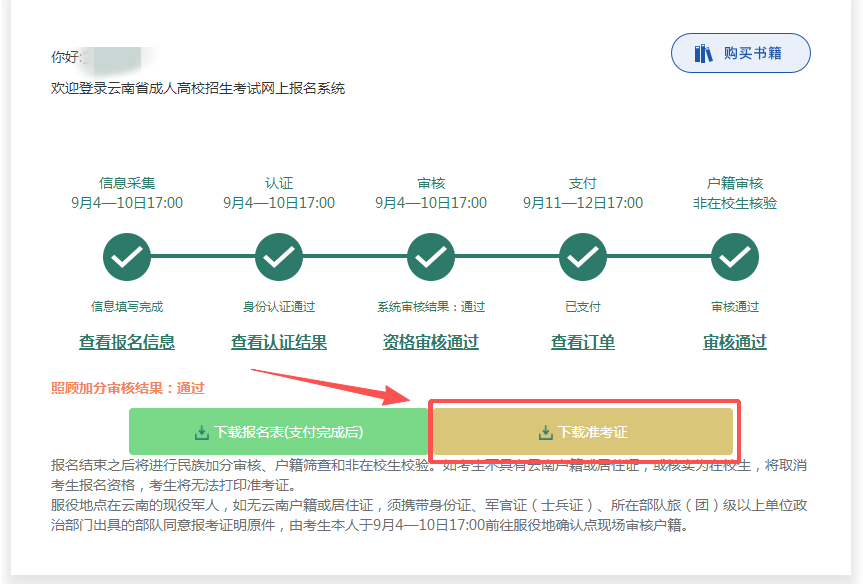Select the 审核 step checkmark circle

coord(431,257)
